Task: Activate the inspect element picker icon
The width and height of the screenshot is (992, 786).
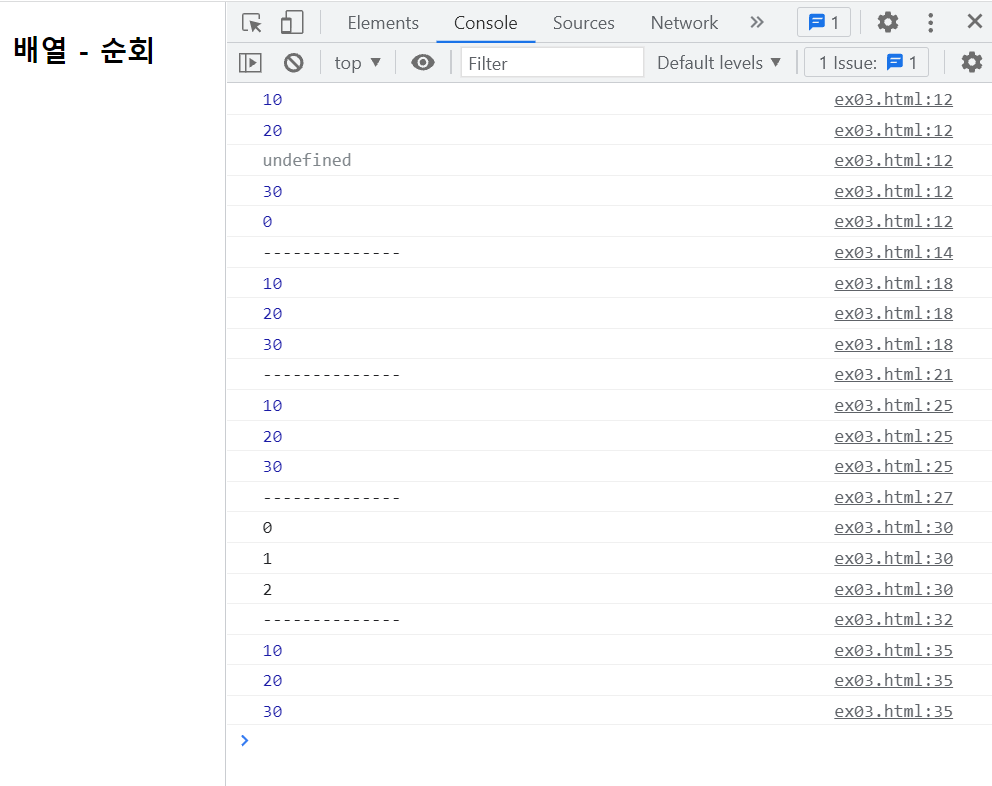Action: pyautogui.click(x=252, y=23)
